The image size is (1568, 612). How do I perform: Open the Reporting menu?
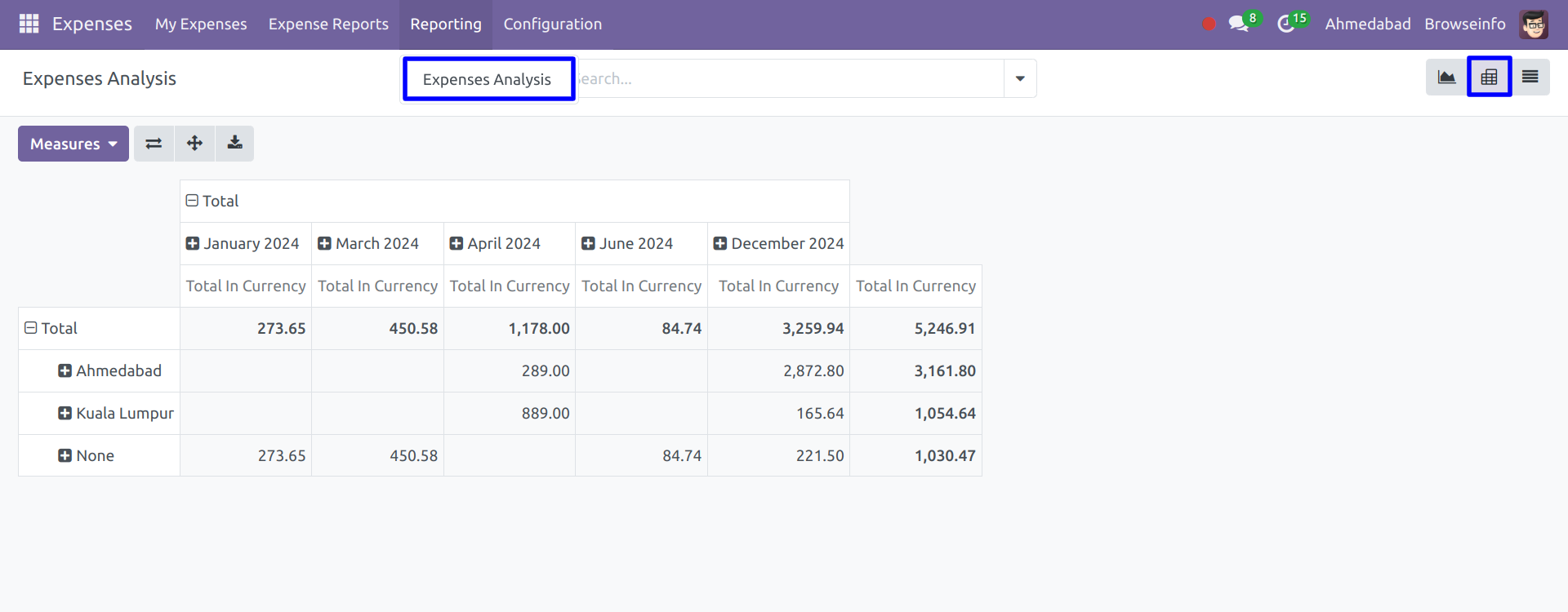click(446, 24)
